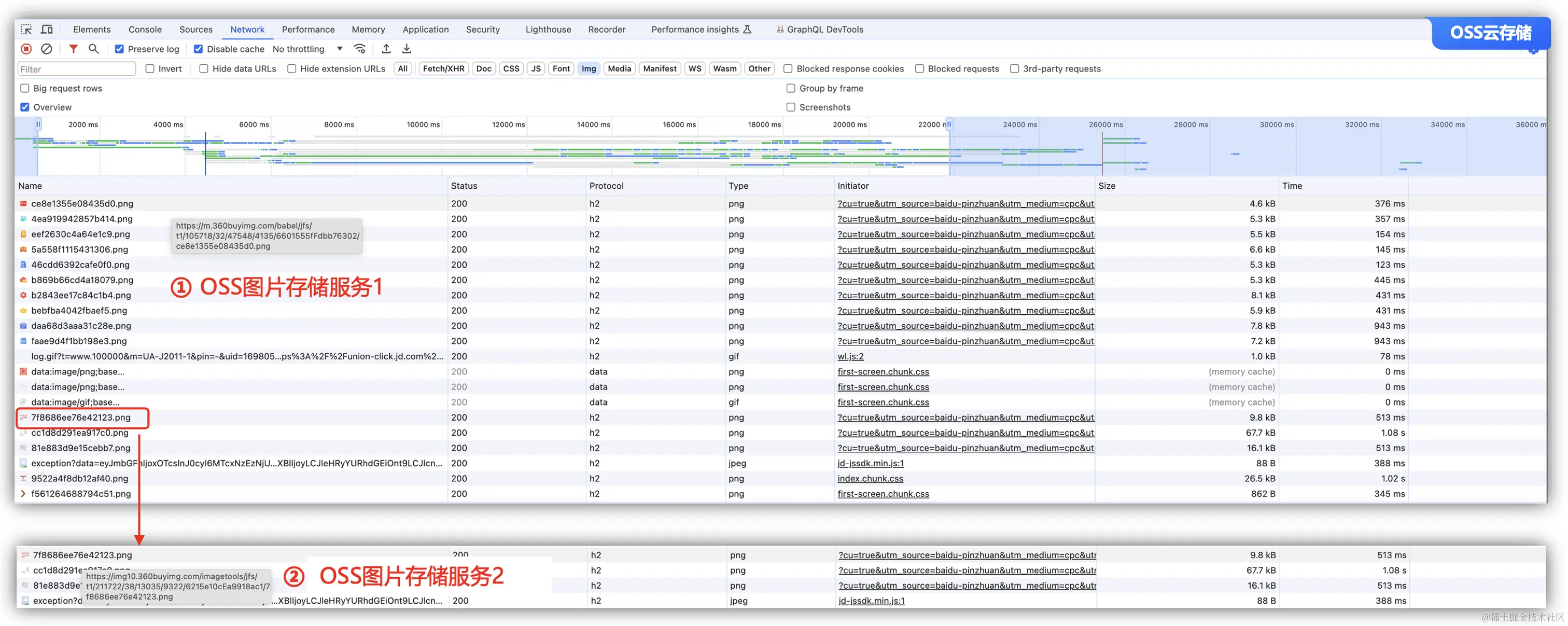Open index.chunk.css initiator link
Screen dimensions: 1568x626
point(870,479)
